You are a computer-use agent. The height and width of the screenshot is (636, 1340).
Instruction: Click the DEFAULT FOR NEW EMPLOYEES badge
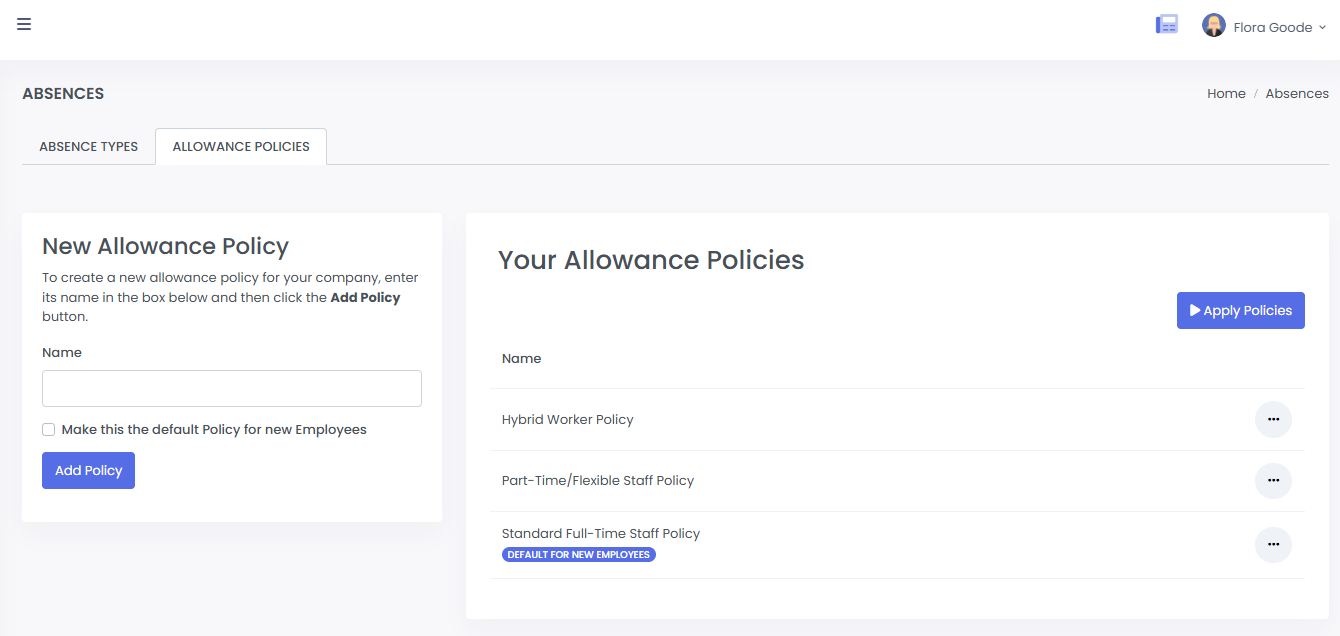[x=578, y=554]
